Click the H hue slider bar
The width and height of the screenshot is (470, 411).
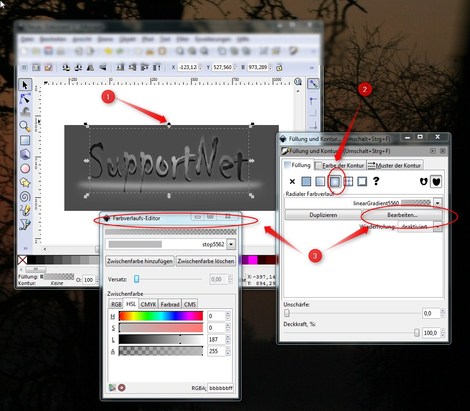(x=161, y=316)
